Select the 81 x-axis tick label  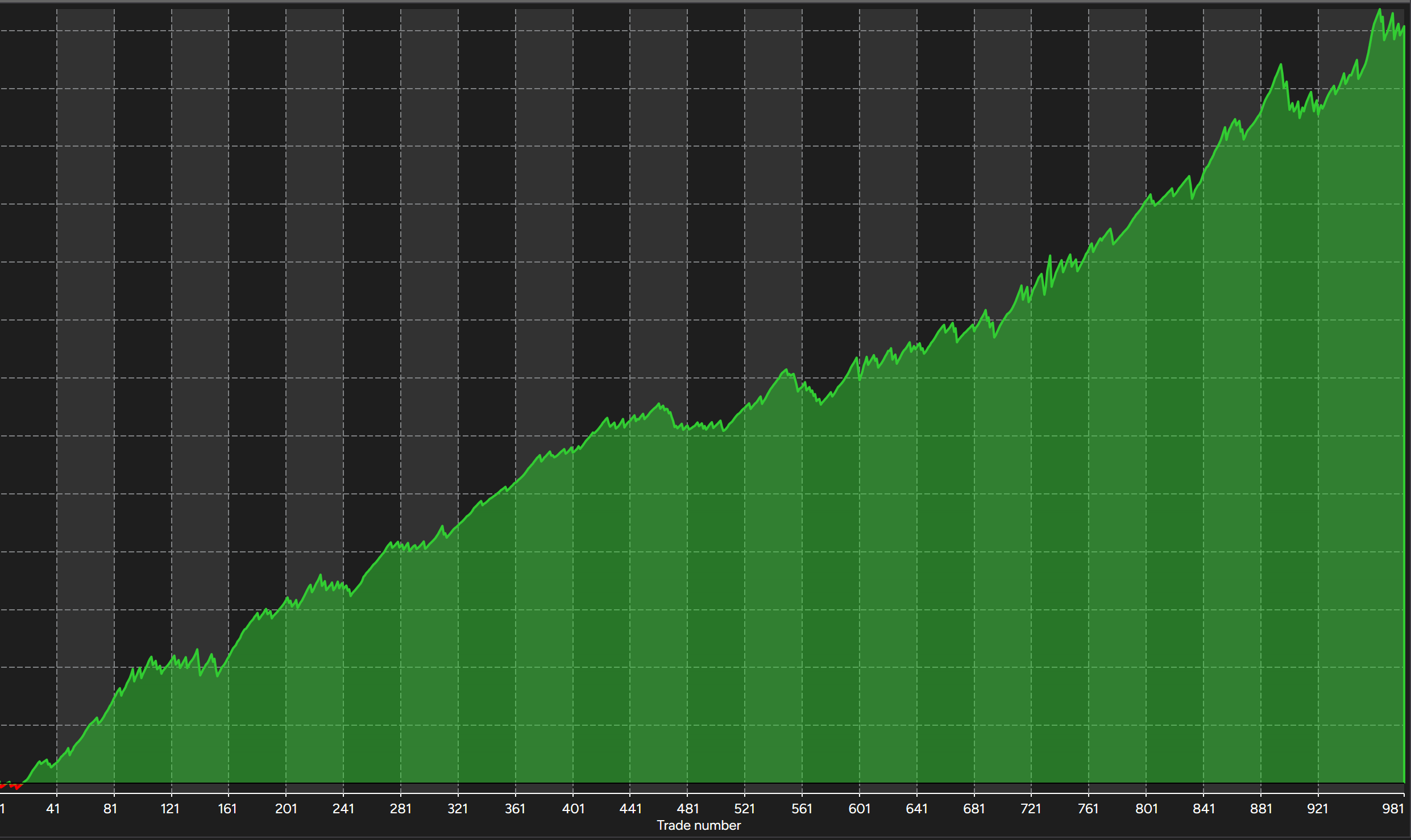pyautogui.click(x=110, y=809)
